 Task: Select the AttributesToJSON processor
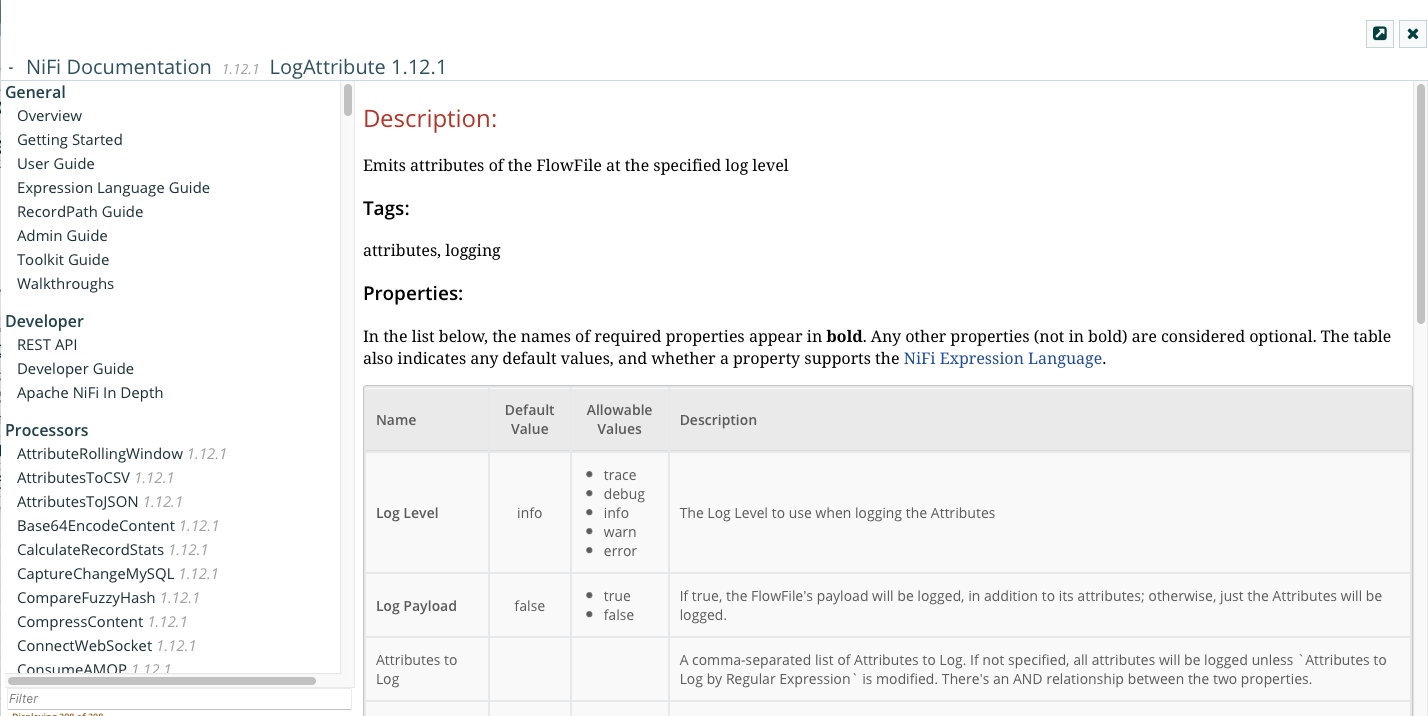point(78,502)
